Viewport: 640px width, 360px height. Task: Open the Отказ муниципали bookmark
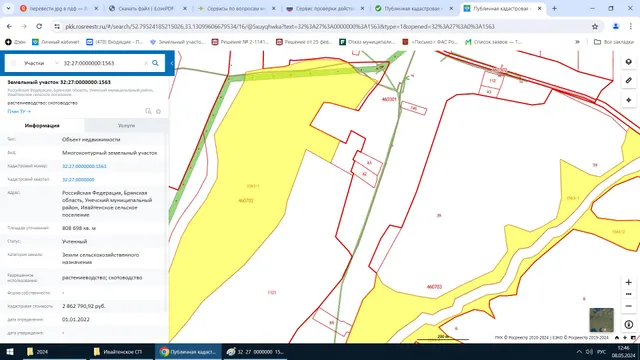[367, 42]
